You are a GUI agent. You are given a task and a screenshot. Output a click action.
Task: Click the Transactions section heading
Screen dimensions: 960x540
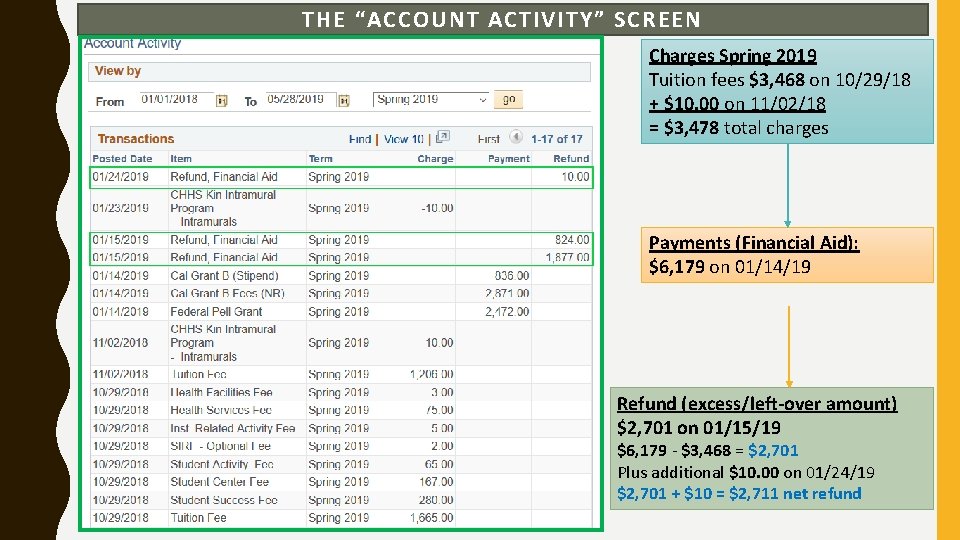click(x=136, y=139)
